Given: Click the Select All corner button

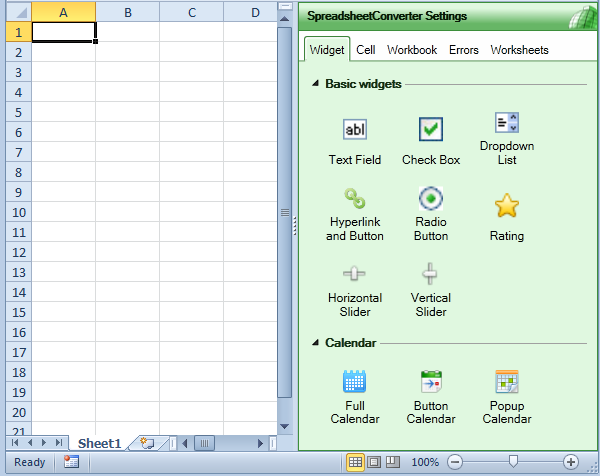Looking at the screenshot, I should coord(18,12).
